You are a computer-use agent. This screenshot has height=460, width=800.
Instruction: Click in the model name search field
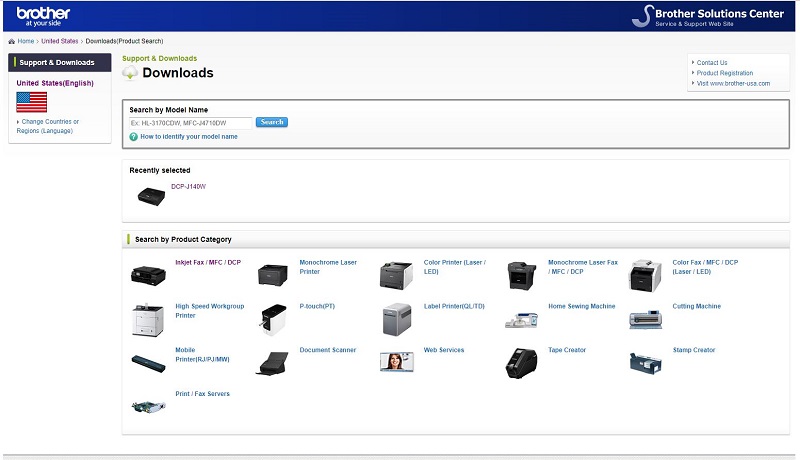(x=190, y=123)
